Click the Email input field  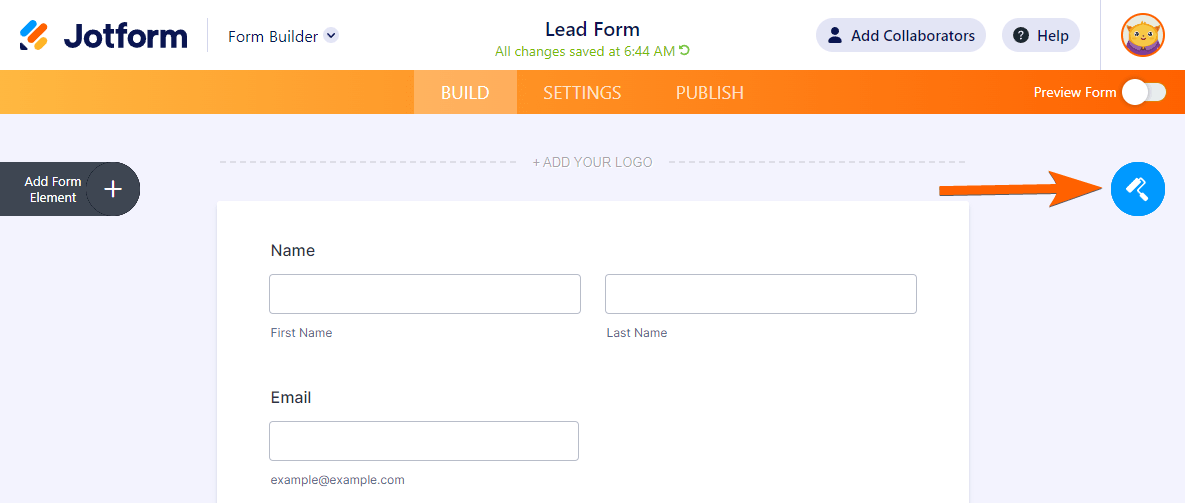tap(423, 441)
